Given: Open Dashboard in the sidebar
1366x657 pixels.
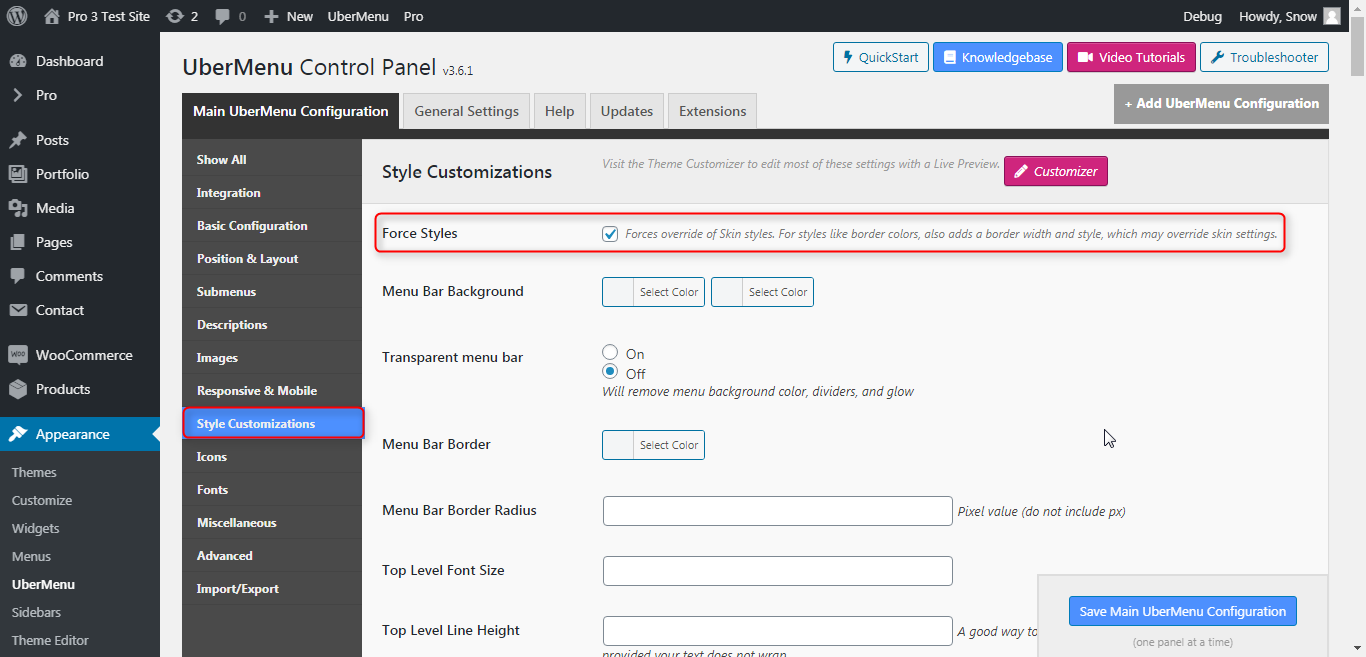Looking at the screenshot, I should [80, 61].
